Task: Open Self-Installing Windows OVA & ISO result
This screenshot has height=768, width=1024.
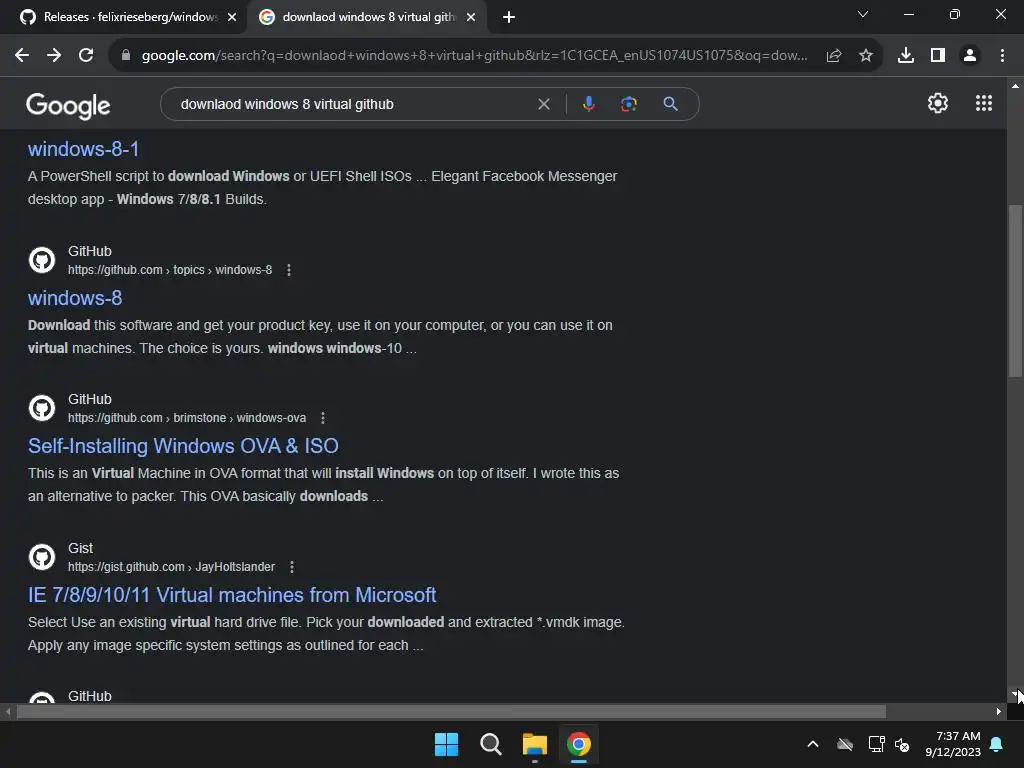Action: [183, 445]
